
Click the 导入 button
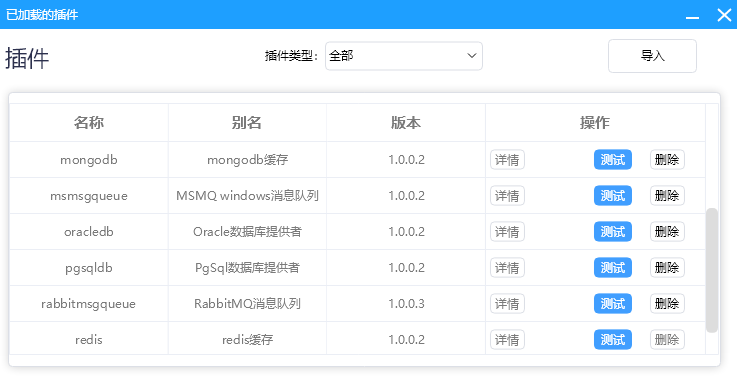tap(652, 56)
